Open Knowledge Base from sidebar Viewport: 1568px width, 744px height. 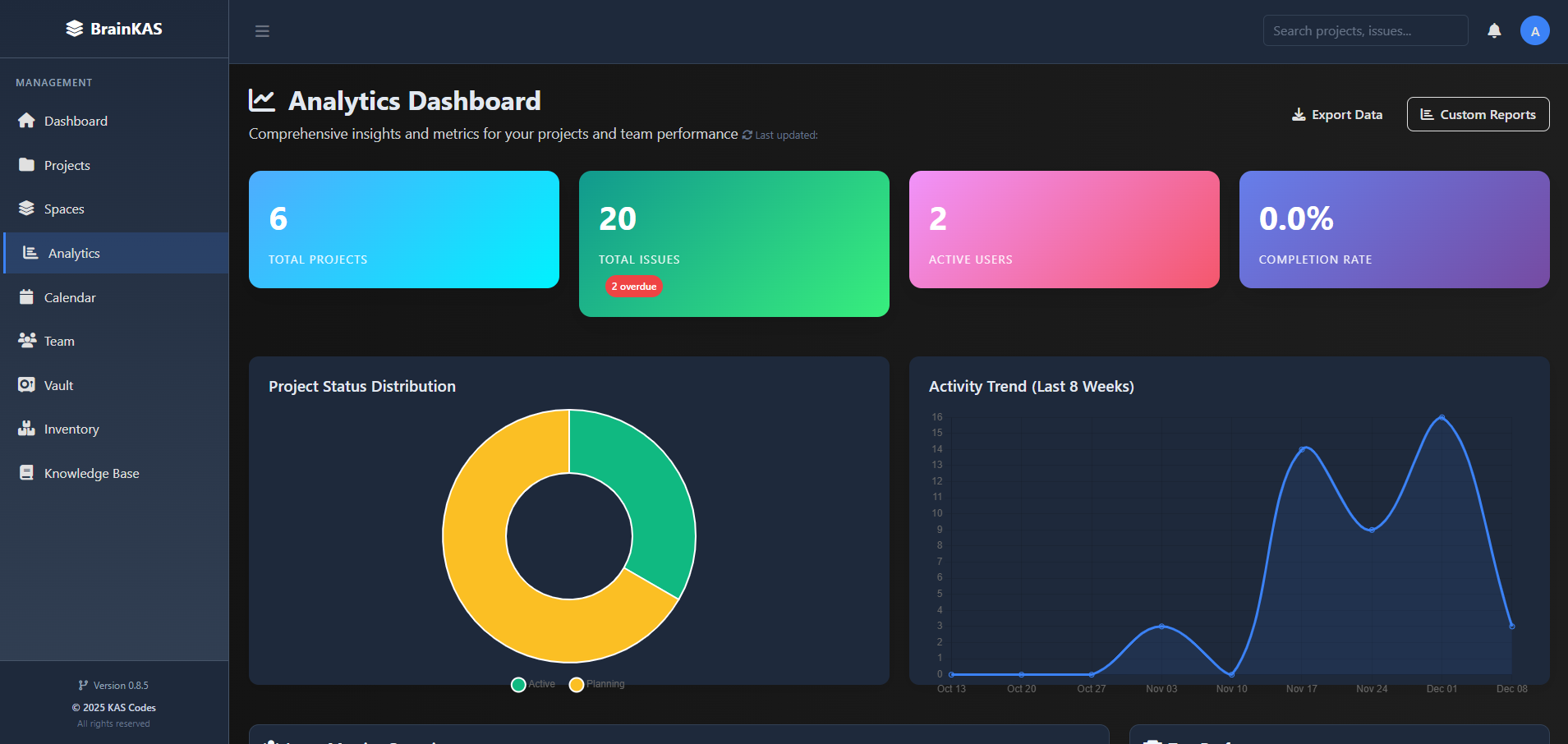click(x=91, y=473)
